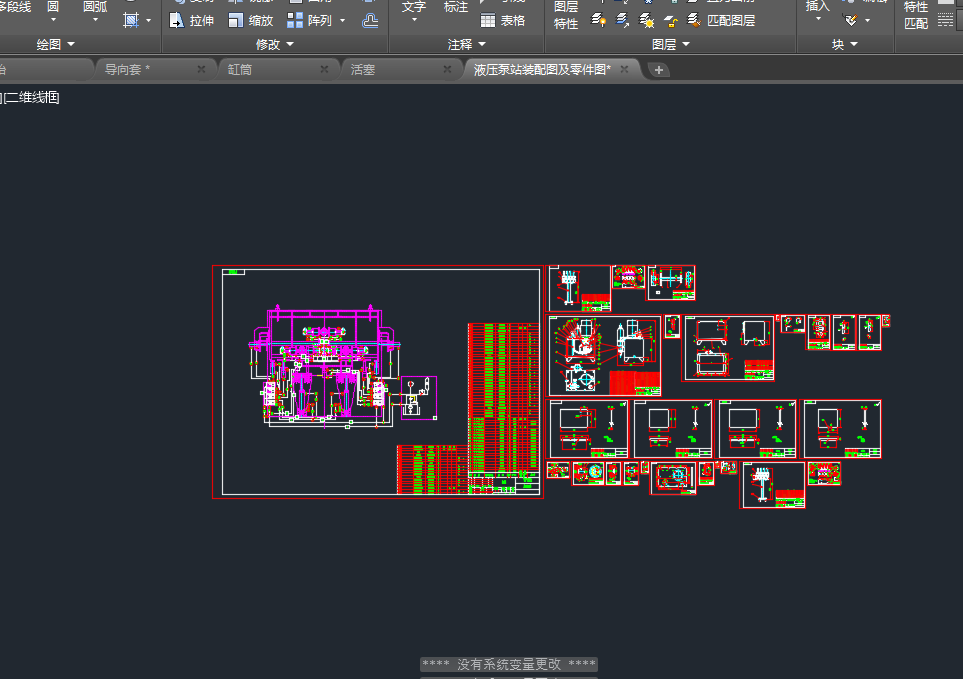963x679 pixels.
Task: Open the attribute edit dropdown arrow
Action: pos(867,21)
